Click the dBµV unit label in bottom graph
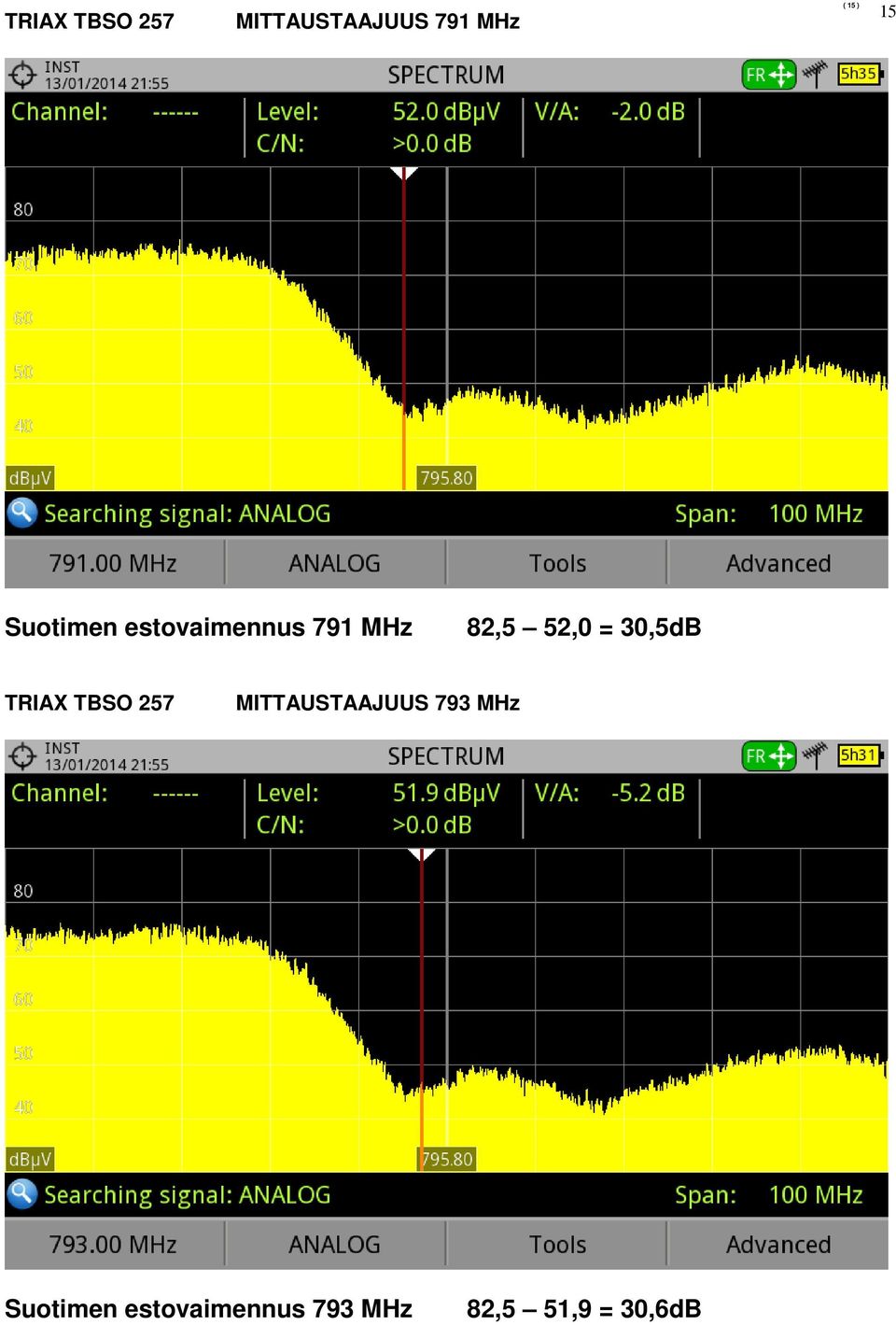Image resolution: width=896 pixels, height=1325 pixels. click(x=30, y=1159)
